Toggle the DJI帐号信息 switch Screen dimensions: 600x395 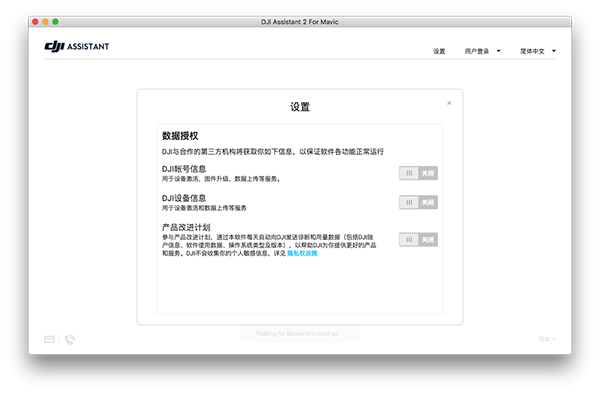point(418,173)
